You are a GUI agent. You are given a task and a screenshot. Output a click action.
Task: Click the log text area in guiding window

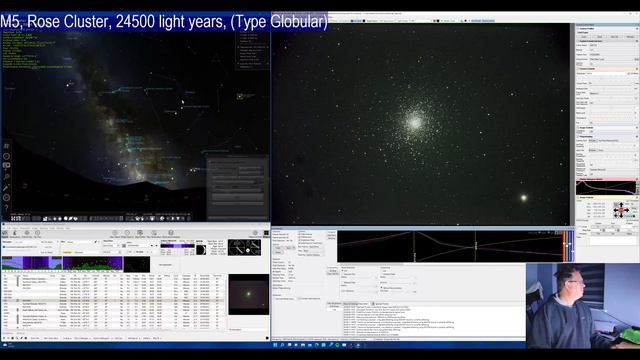[x=434, y=322]
